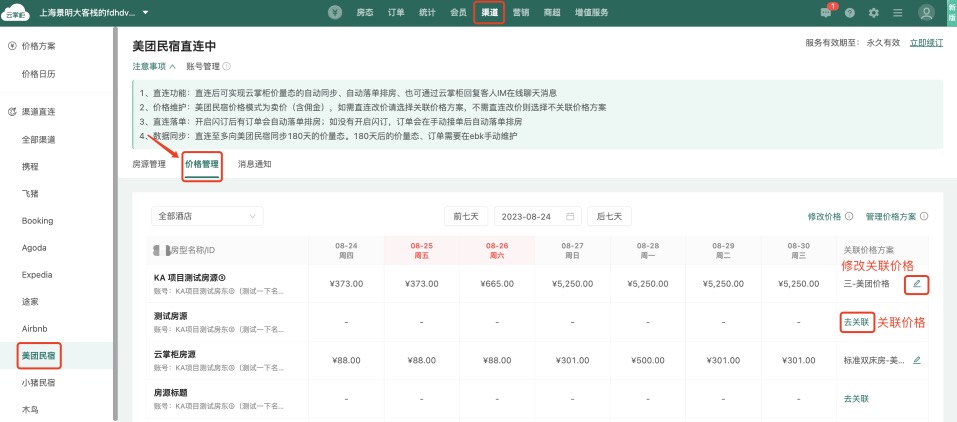Select 美团民宿 in the left channel sidebar
The image size is (957, 422).
[39, 355]
